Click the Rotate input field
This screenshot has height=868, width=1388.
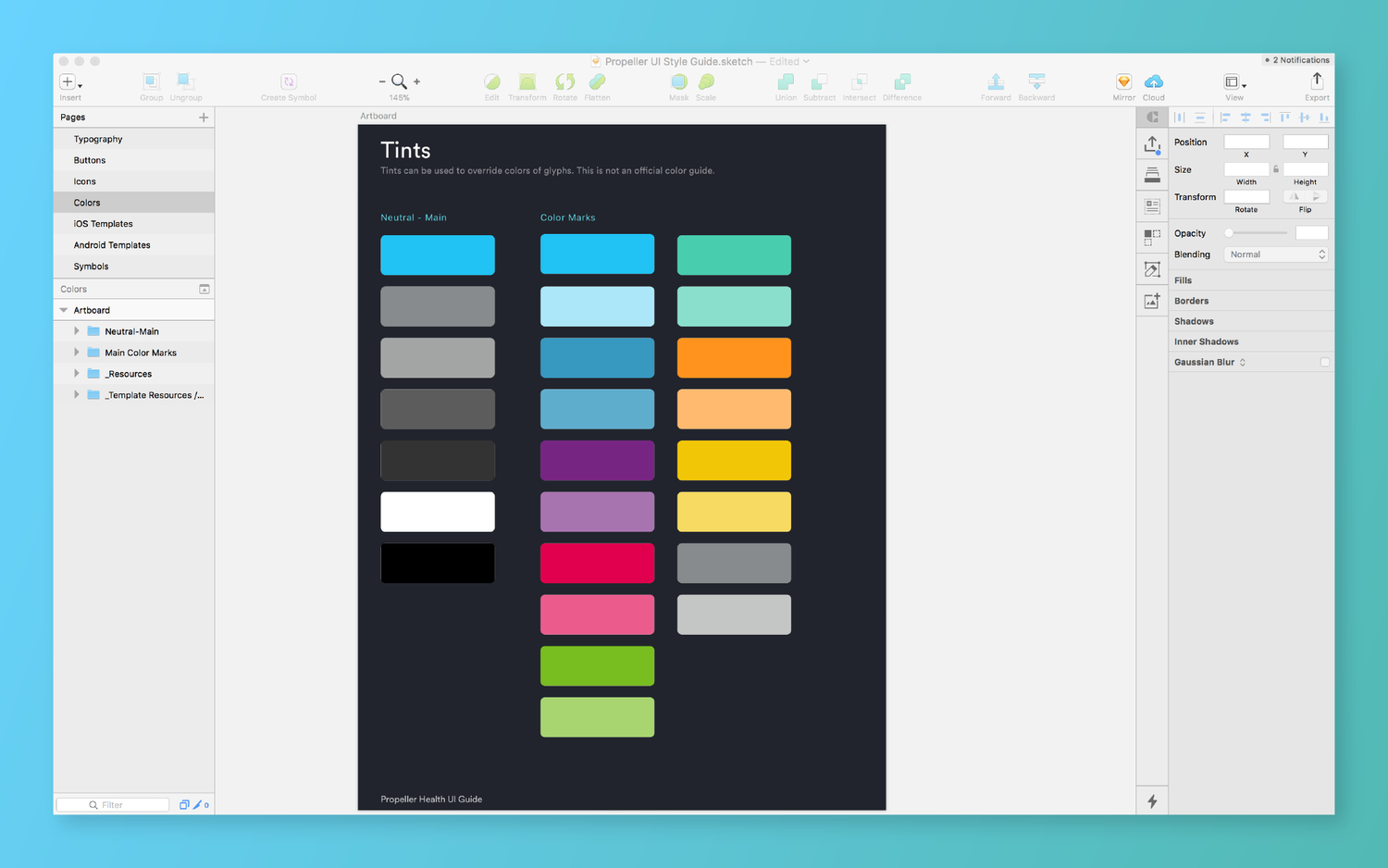pos(1246,196)
